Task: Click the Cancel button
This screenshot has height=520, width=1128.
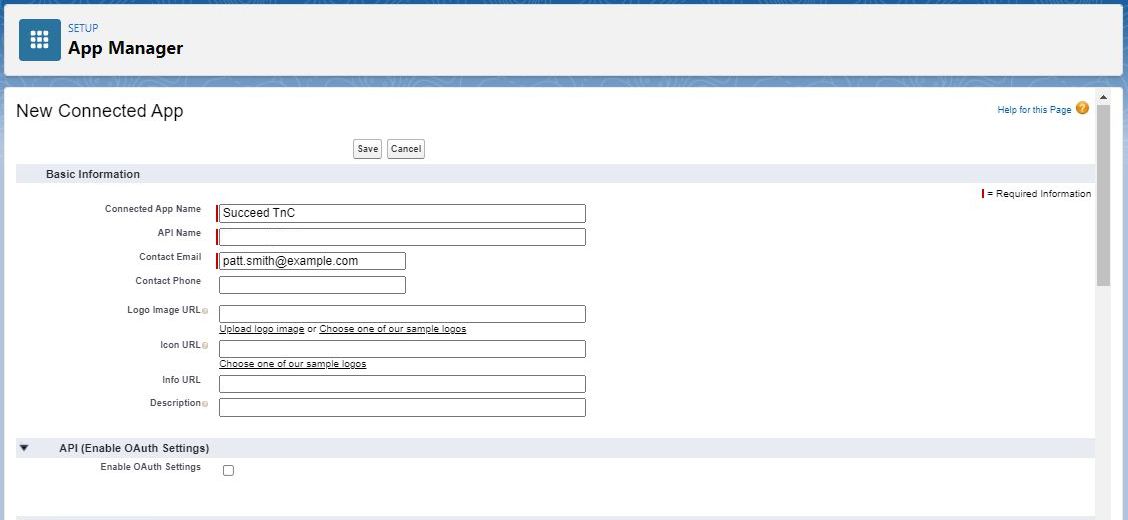Action: 406,149
